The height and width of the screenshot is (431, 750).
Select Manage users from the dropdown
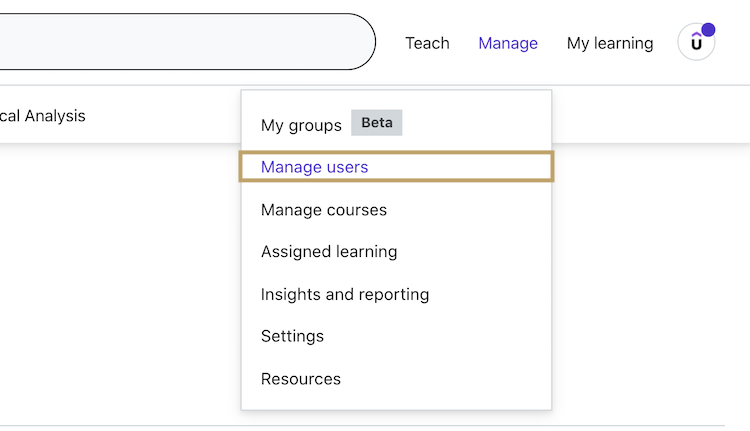[315, 167]
